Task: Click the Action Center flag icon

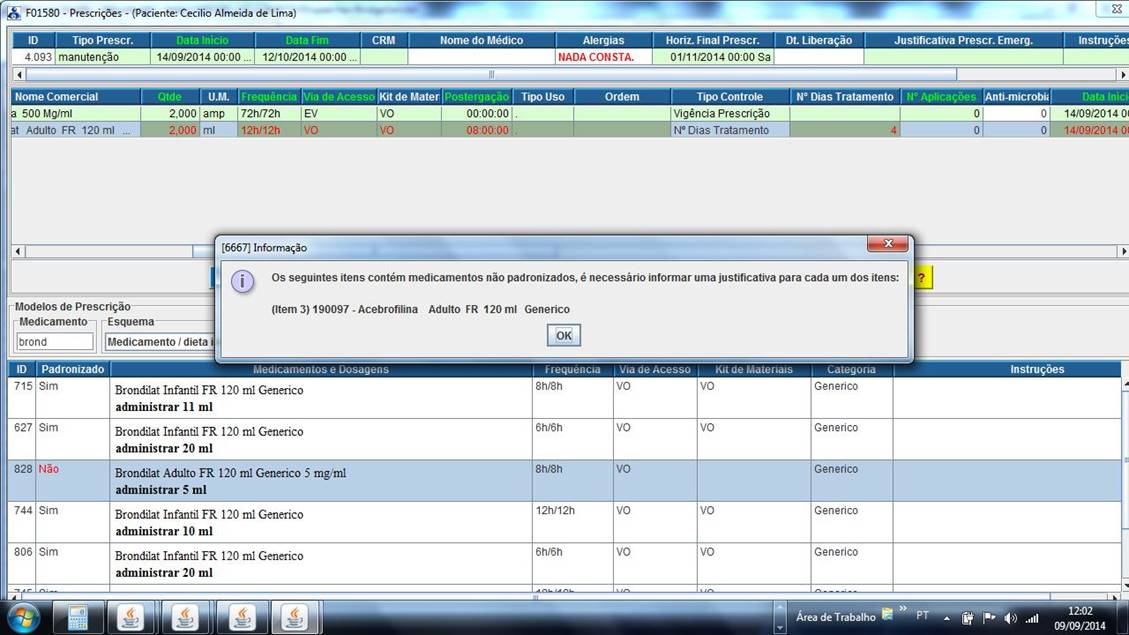Action: click(x=989, y=618)
